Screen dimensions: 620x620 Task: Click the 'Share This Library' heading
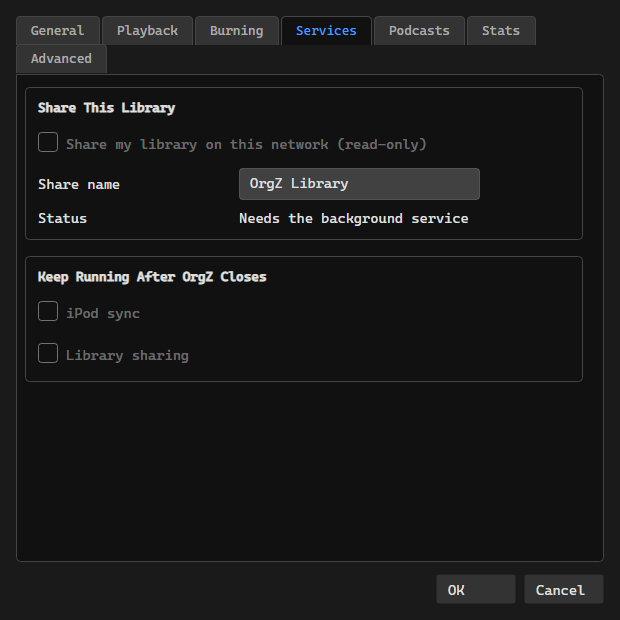click(x=106, y=108)
